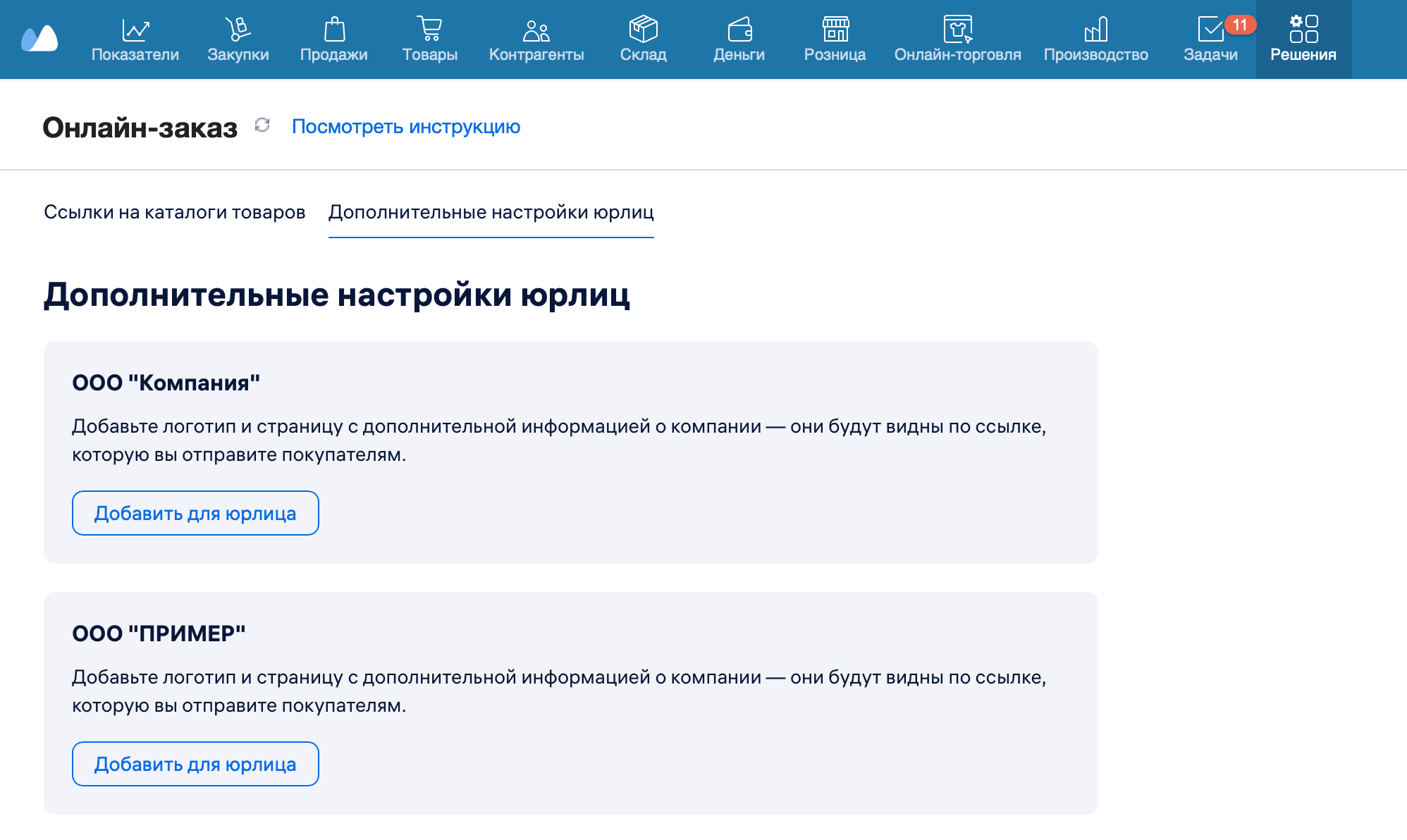Viewport: 1407px width, 840px height.
Task: Click the Решения gear icon
Action: (x=1304, y=27)
